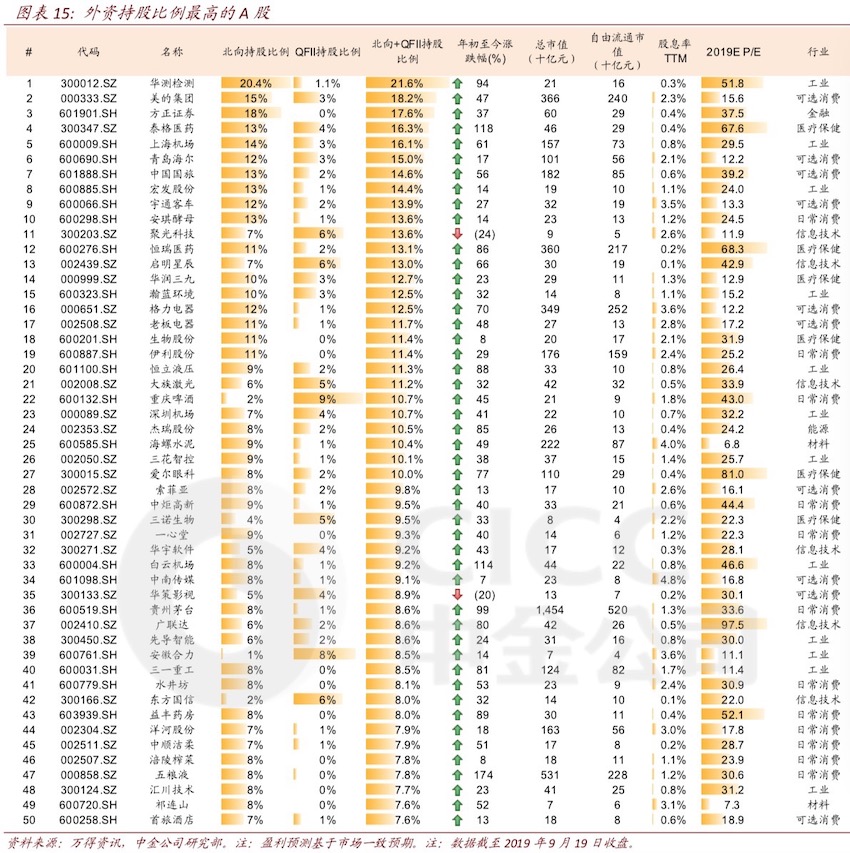
Task: Click the green up arrow in the 贵州茅台 row
Action: 457,610
